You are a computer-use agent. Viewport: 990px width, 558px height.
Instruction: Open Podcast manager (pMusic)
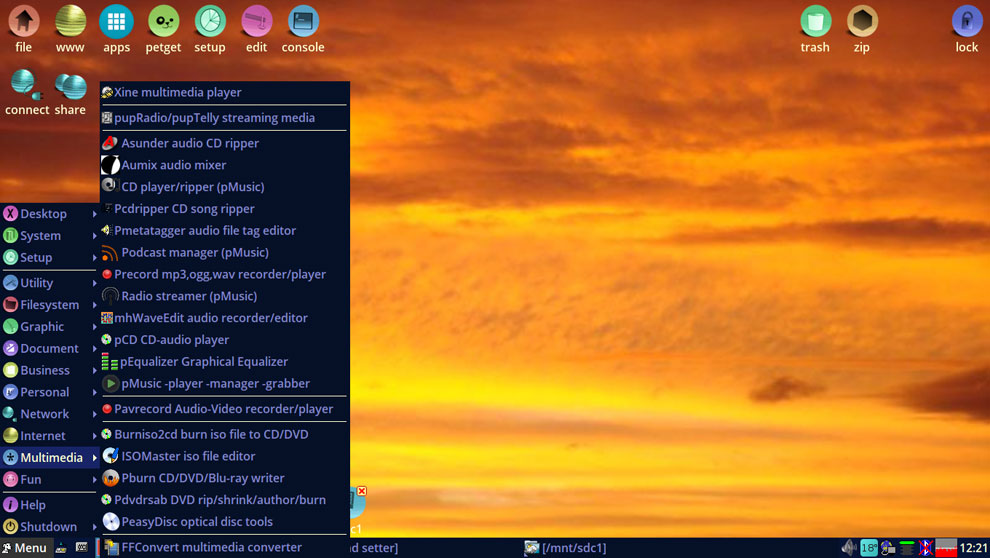coord(224,252)
